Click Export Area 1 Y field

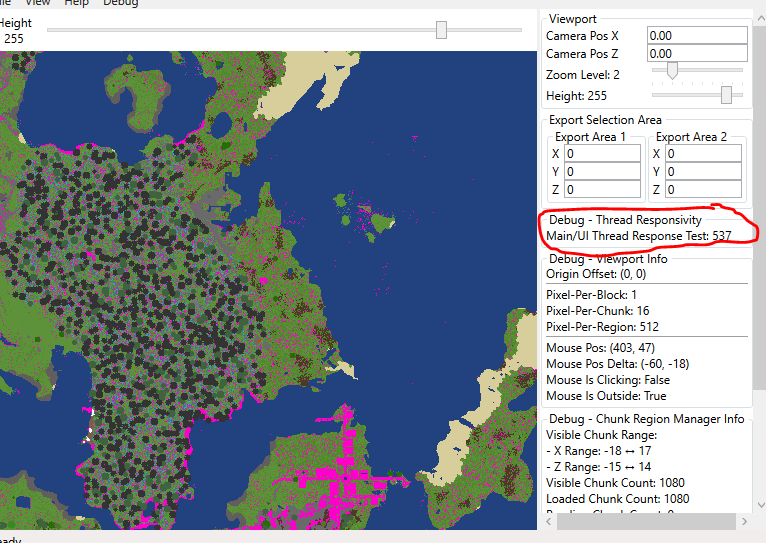pyautogui.click(x=602, y=171)
